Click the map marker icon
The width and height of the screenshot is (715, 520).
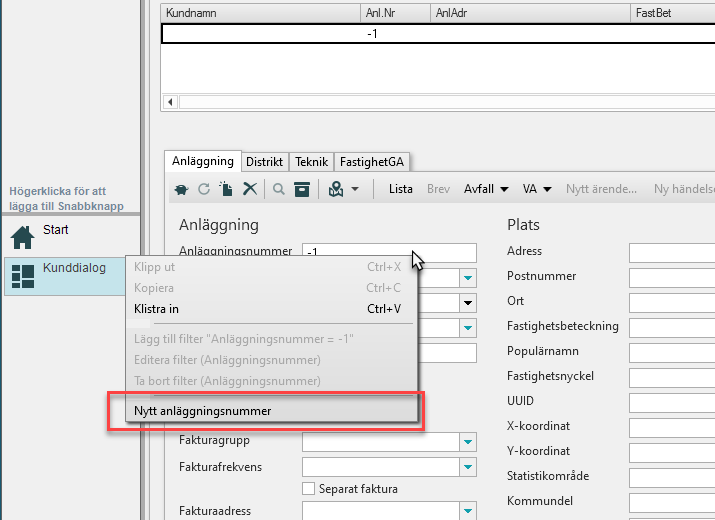coord(337,188)
